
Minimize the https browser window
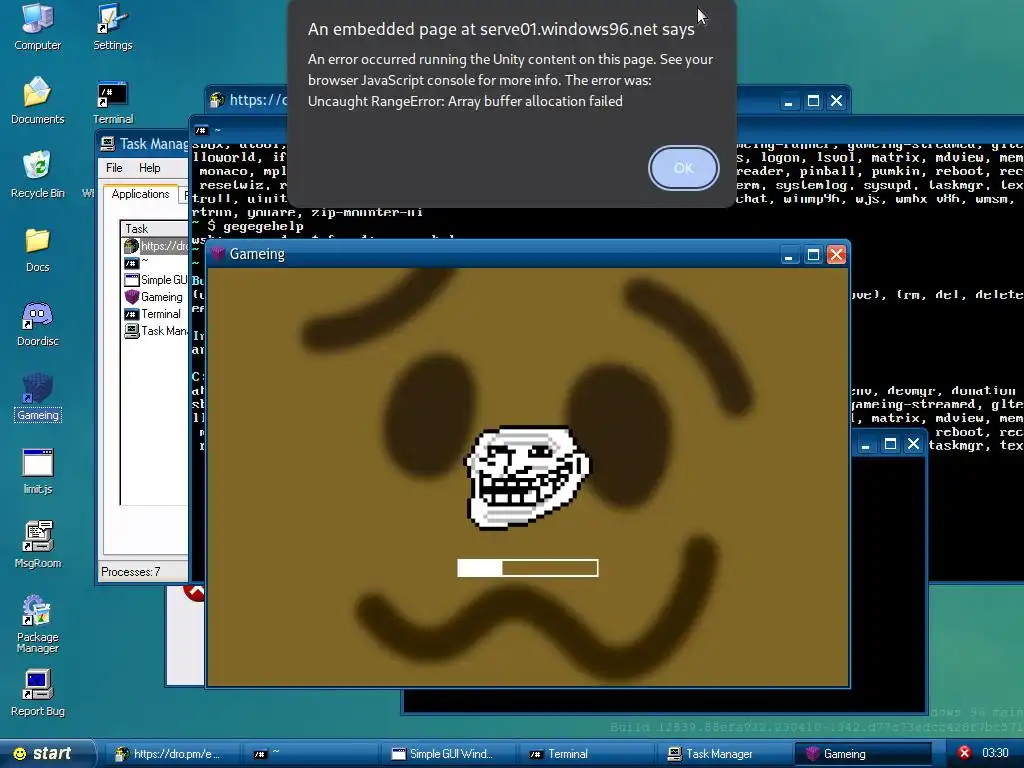(789, 101)
